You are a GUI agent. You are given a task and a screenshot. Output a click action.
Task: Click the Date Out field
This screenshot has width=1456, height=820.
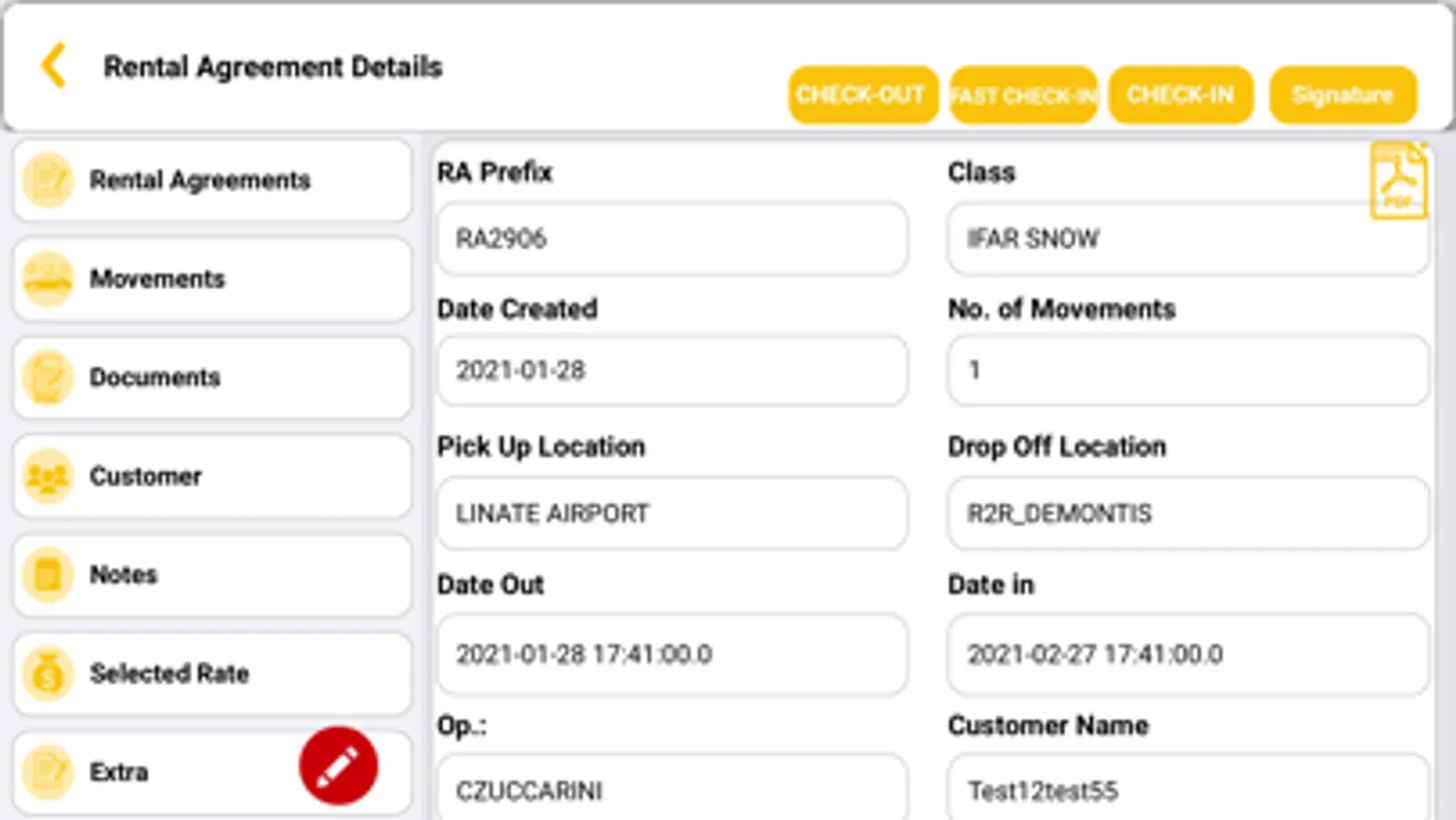(x=672, y=654)
